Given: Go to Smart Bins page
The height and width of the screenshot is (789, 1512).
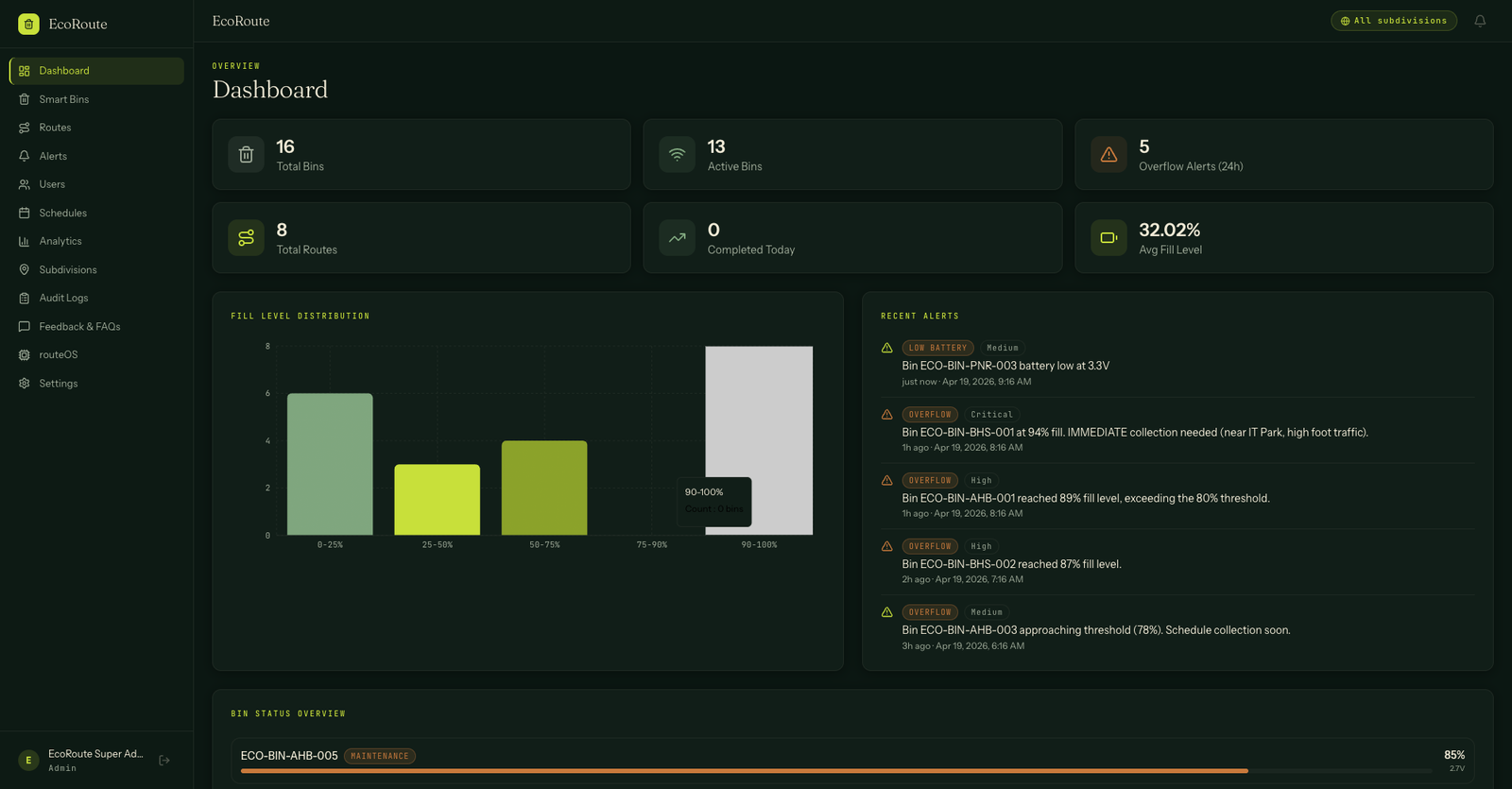Looking at the screenshot, I should pos(96,99).
